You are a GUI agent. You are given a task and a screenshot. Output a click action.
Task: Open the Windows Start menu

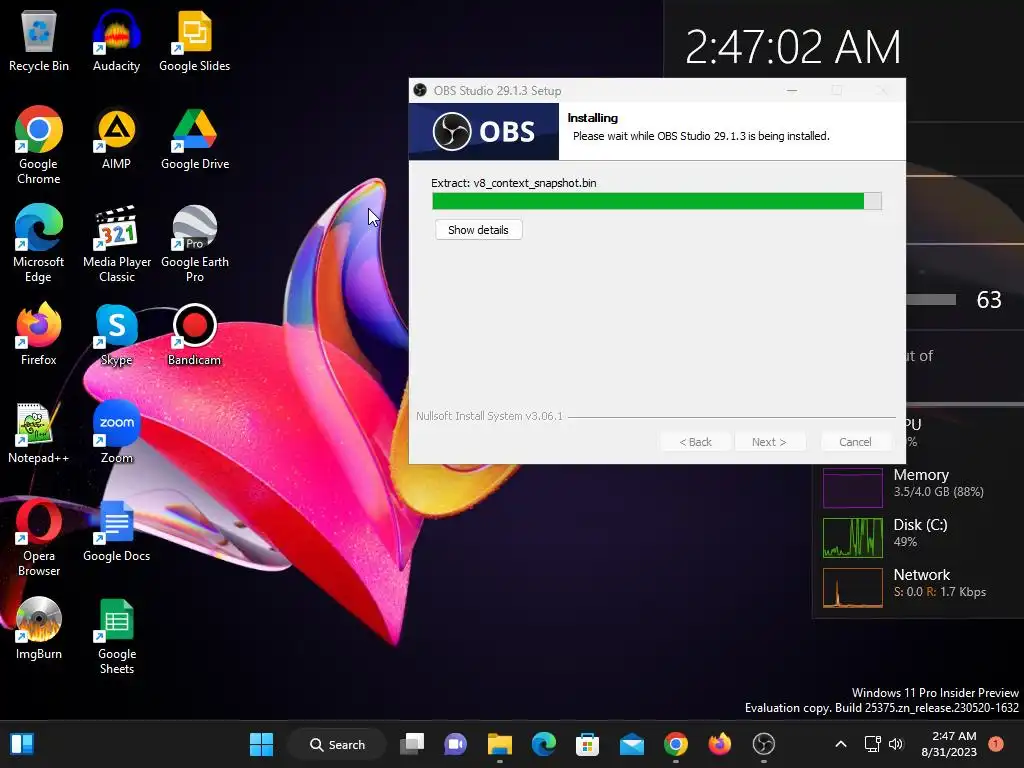click(x=261, y=744)
